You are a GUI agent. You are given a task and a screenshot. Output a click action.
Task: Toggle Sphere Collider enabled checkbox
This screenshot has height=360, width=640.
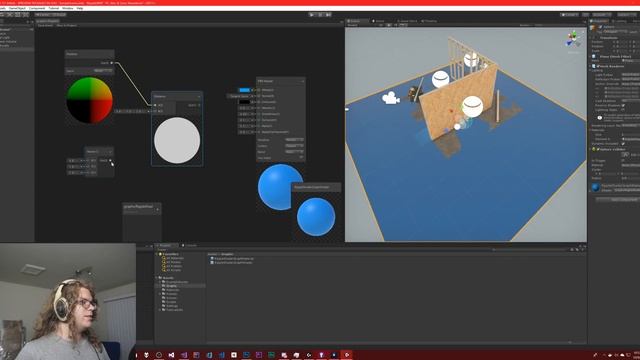[598, 149]
